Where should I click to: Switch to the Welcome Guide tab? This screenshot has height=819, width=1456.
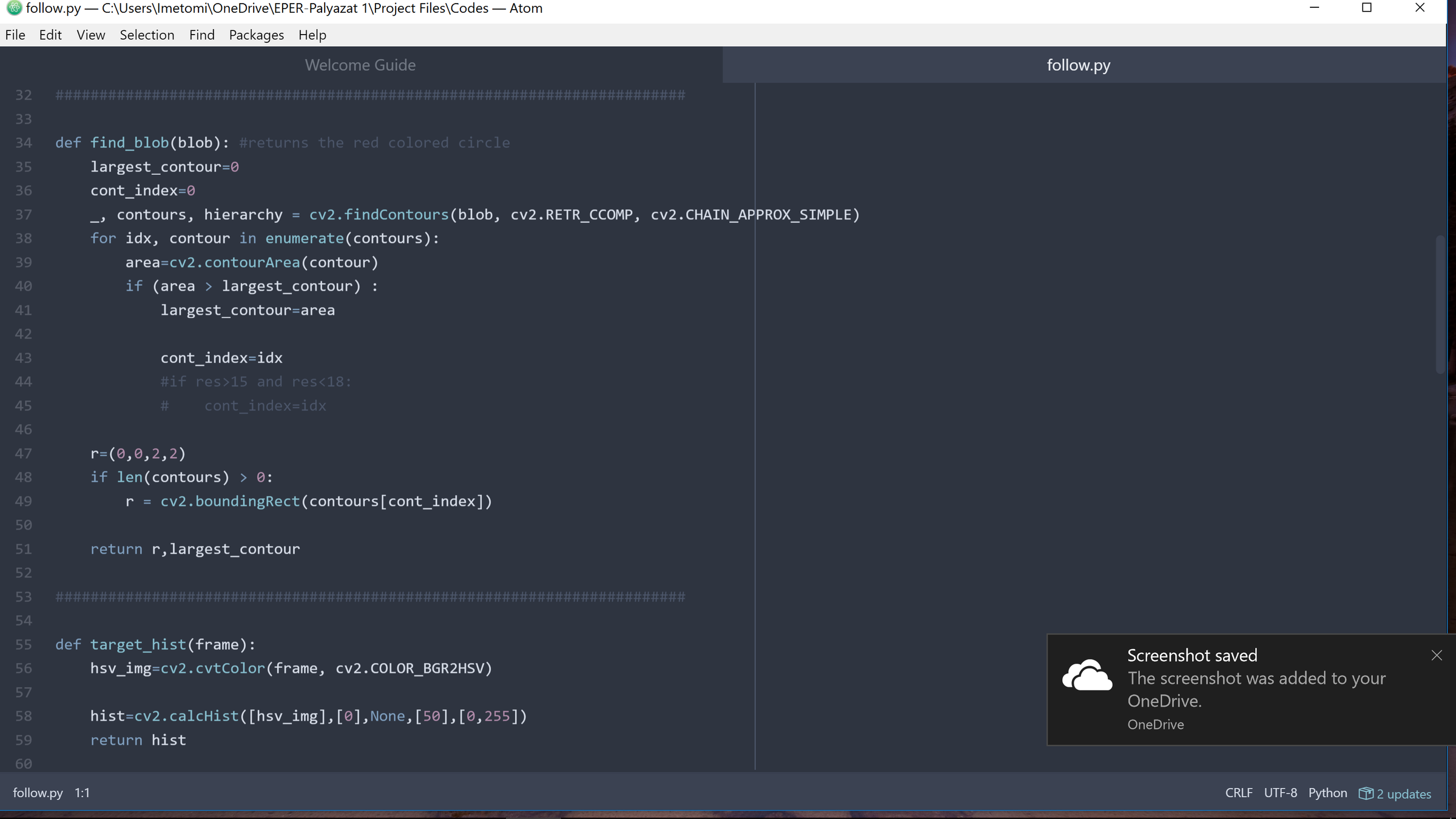[360, 65]
